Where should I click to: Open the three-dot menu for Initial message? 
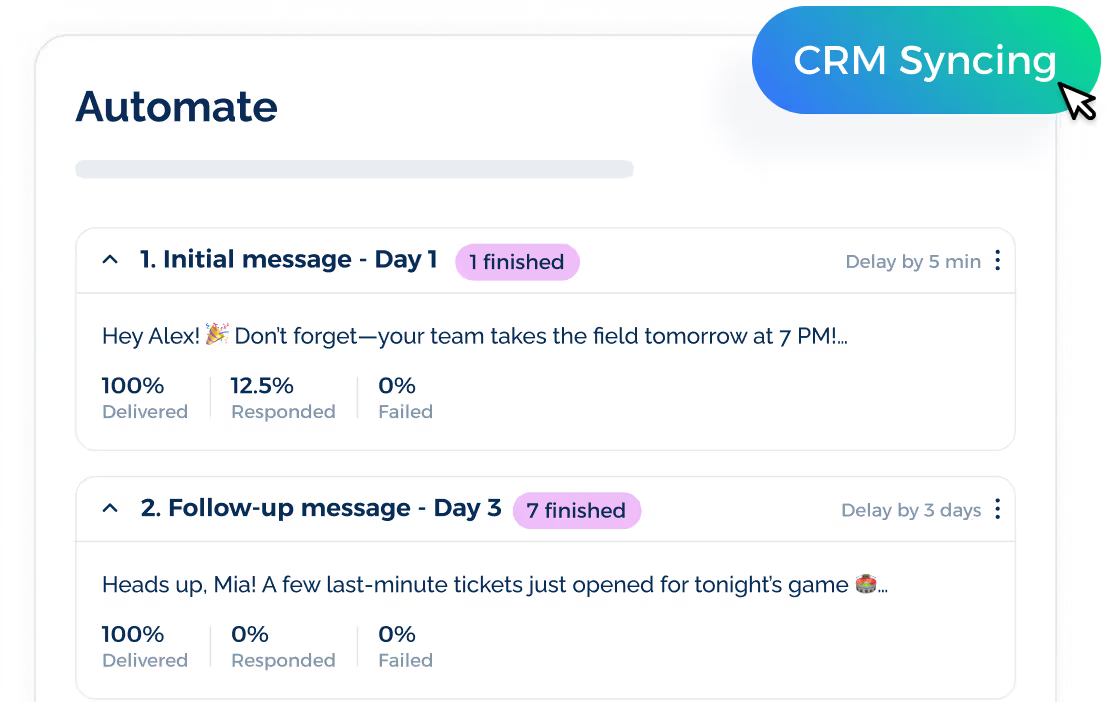997,260
